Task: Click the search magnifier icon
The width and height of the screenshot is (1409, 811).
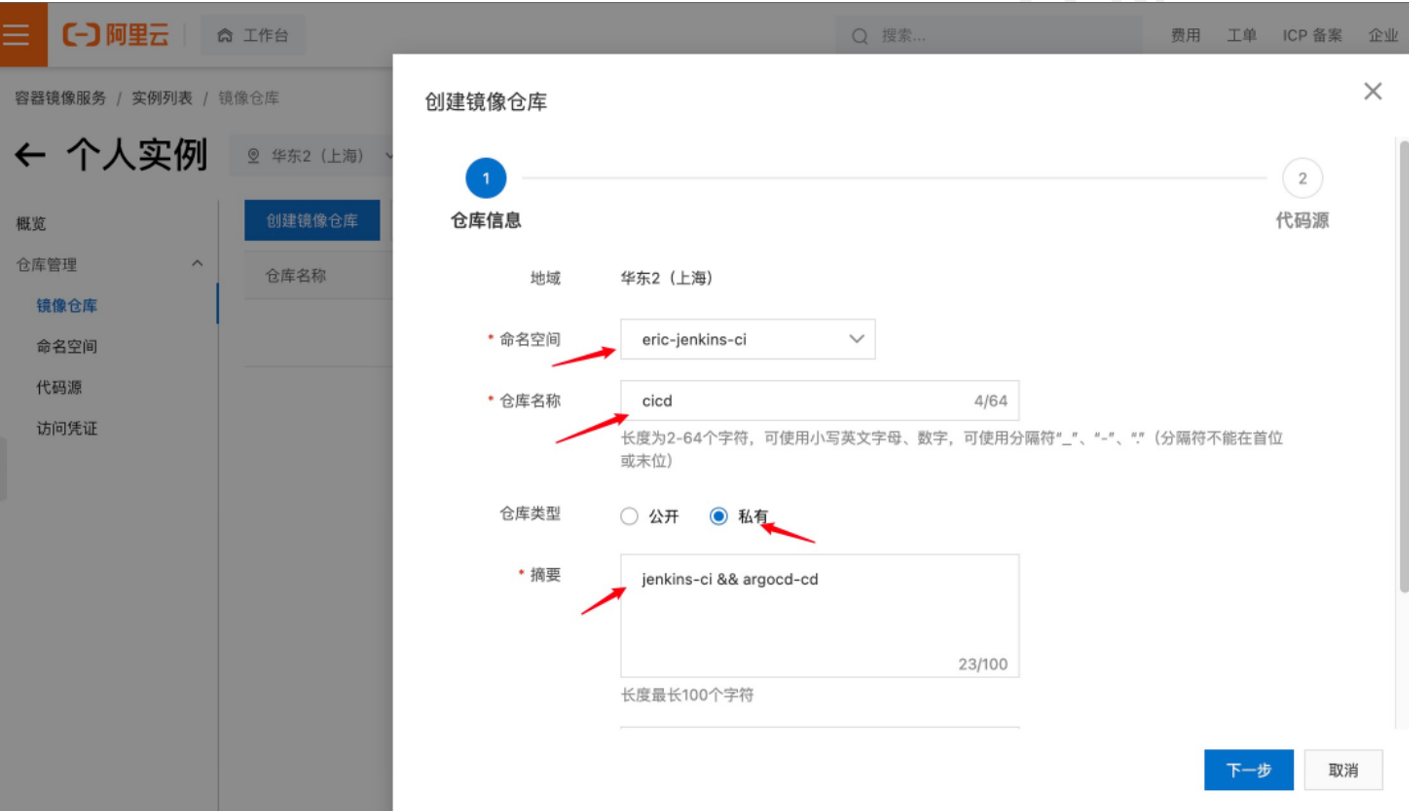Action: [x=859, y=36]
